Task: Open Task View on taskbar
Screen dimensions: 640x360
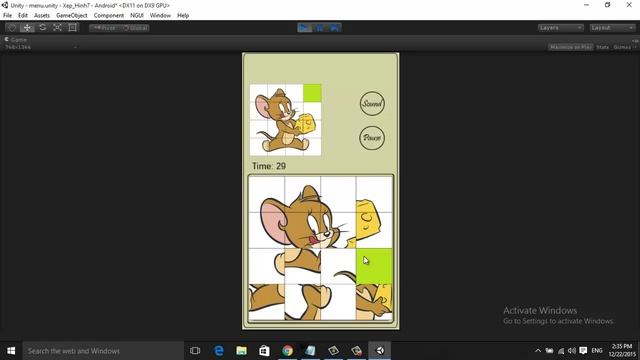Action: coord(195,351)
